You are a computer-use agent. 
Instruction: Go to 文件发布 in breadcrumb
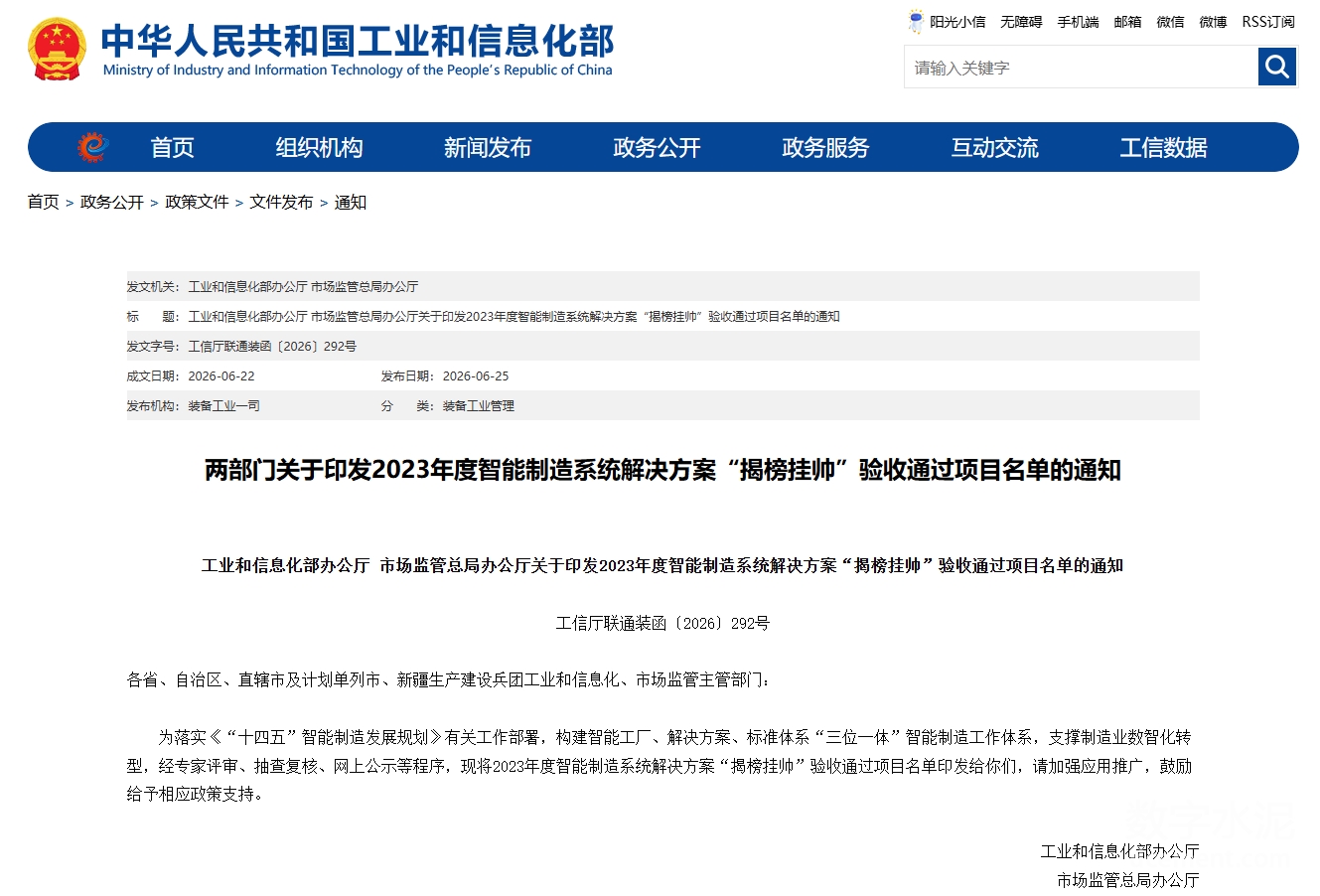281,202
